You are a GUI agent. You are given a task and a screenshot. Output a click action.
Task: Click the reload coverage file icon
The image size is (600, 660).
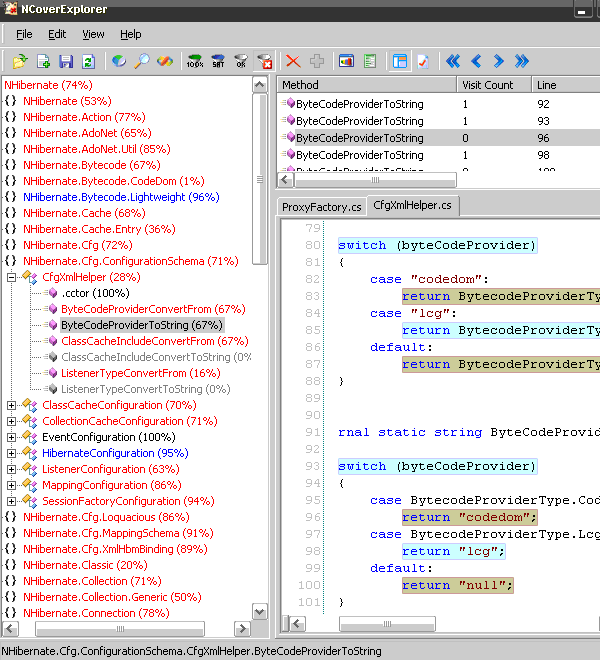tap(88, 61)
